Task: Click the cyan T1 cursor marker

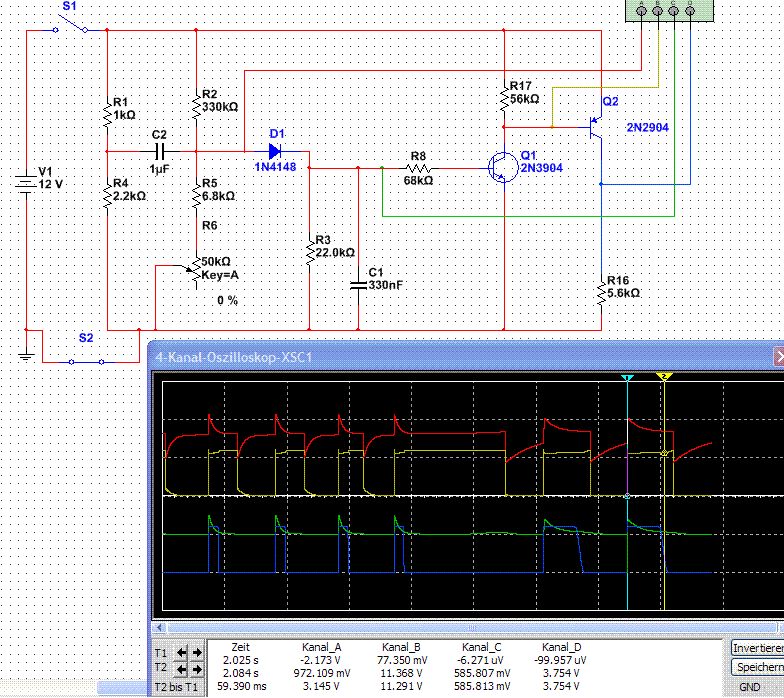Action: (627, 379)
